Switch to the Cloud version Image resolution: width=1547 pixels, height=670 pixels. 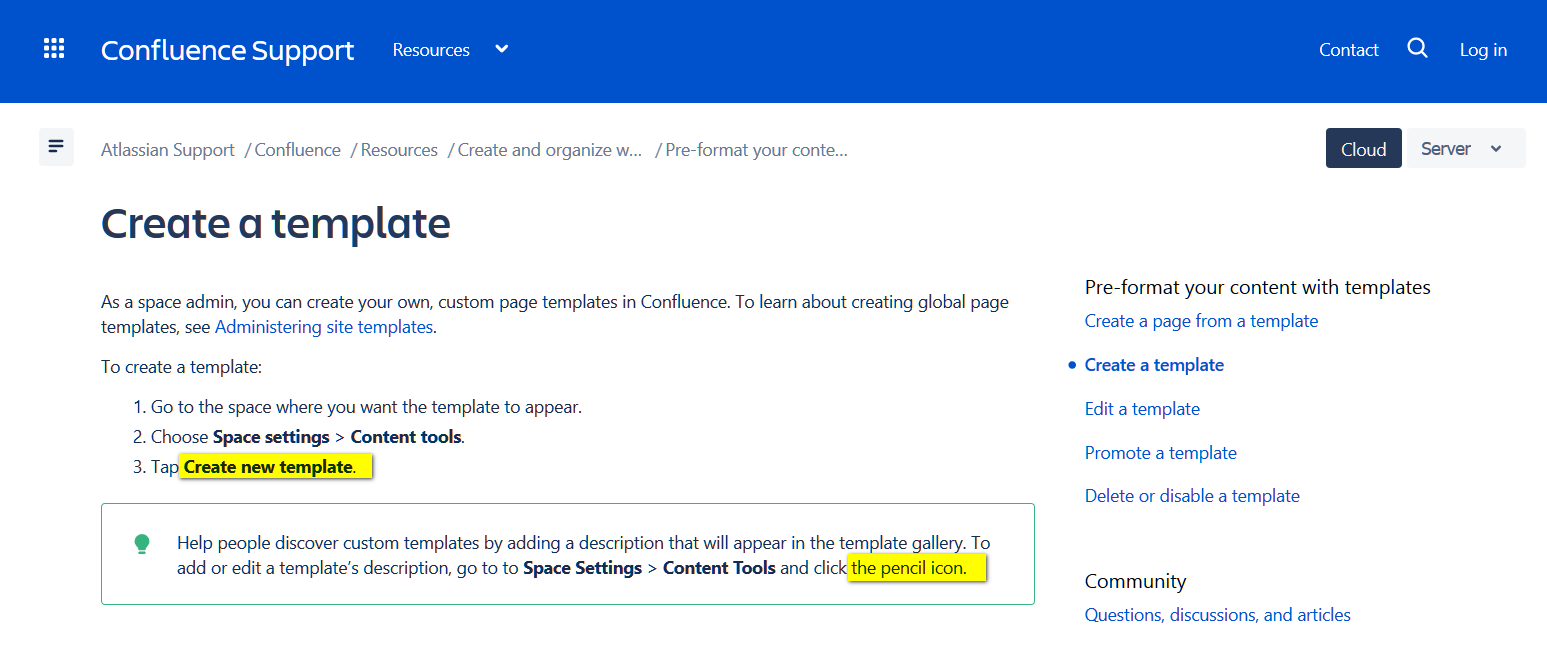[x=1363, y=148]
